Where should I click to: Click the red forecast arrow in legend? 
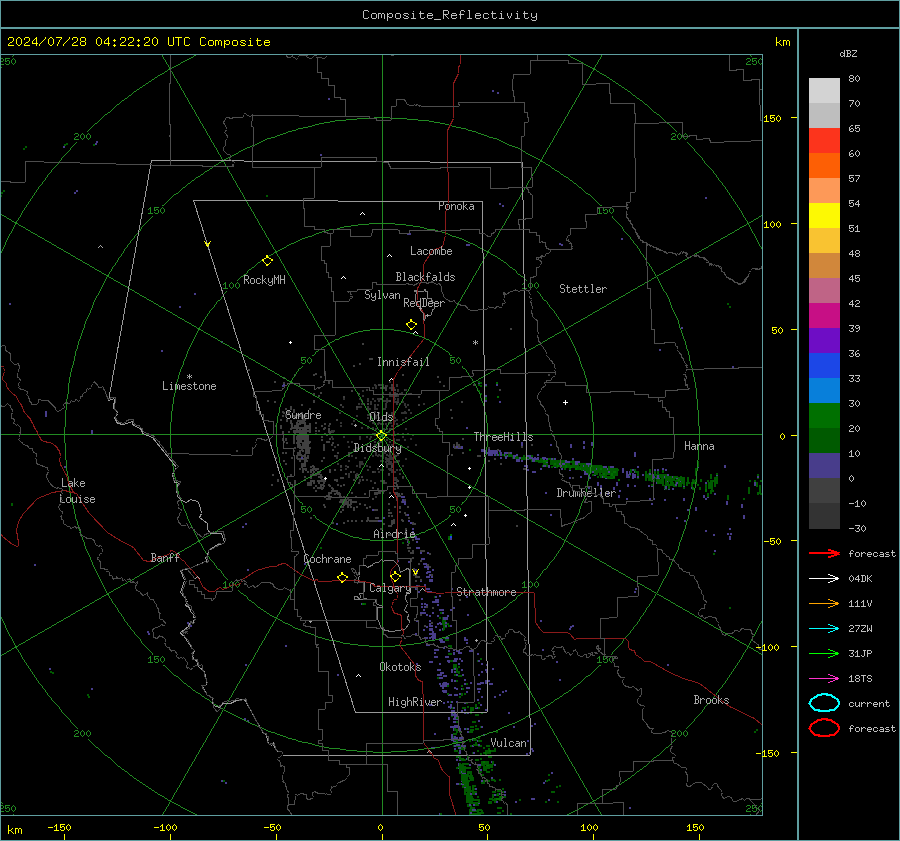coord(824,553)
